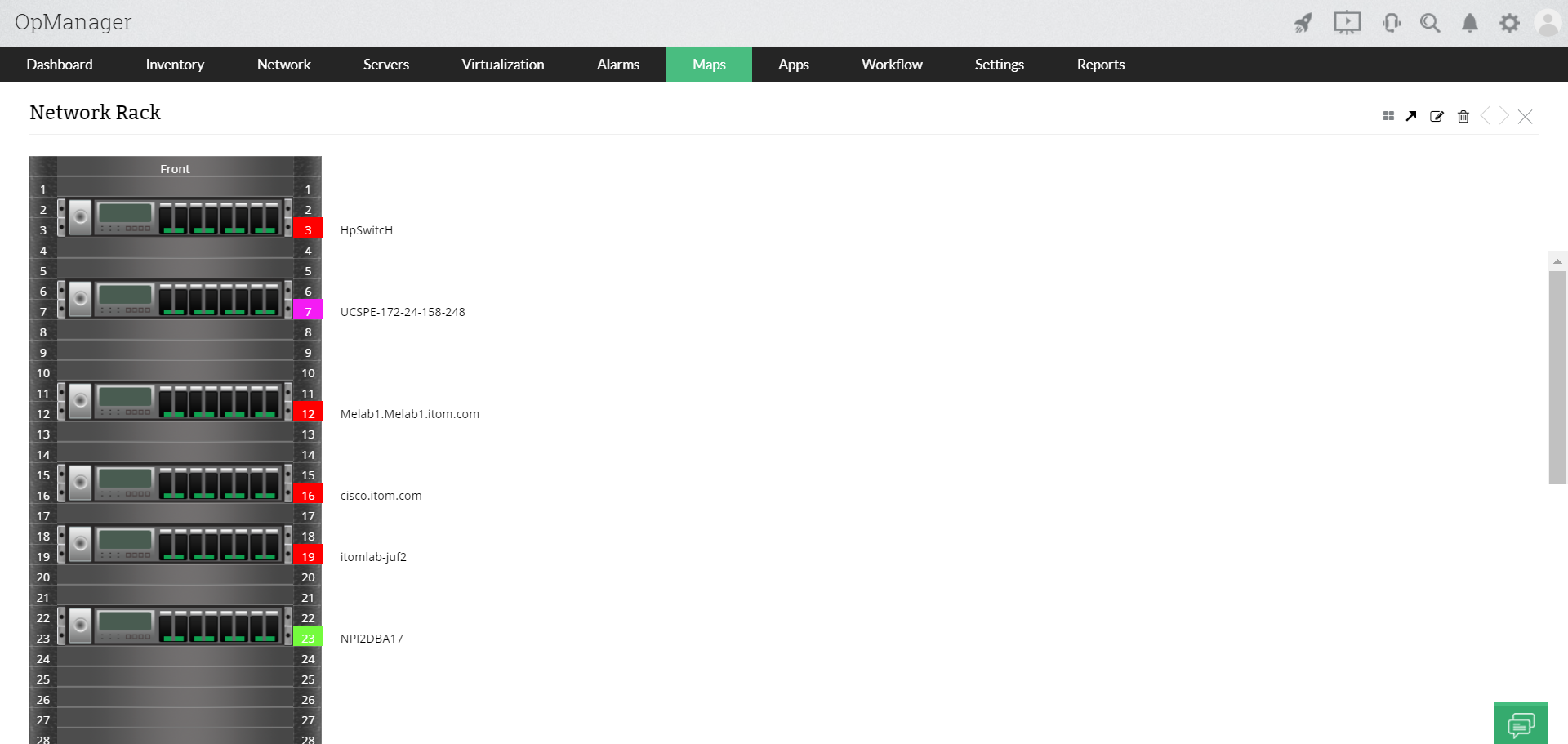Click the rocket quick-start icon
1568x744 pixels.
(1303, 23)
